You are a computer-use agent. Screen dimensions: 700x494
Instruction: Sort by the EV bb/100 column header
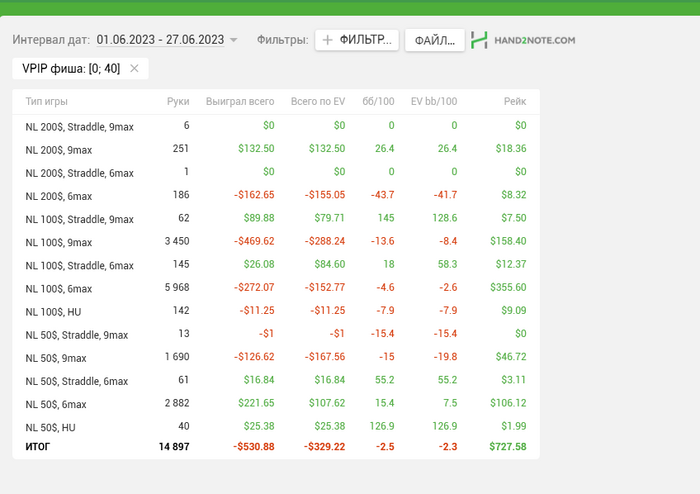[434, 101]
